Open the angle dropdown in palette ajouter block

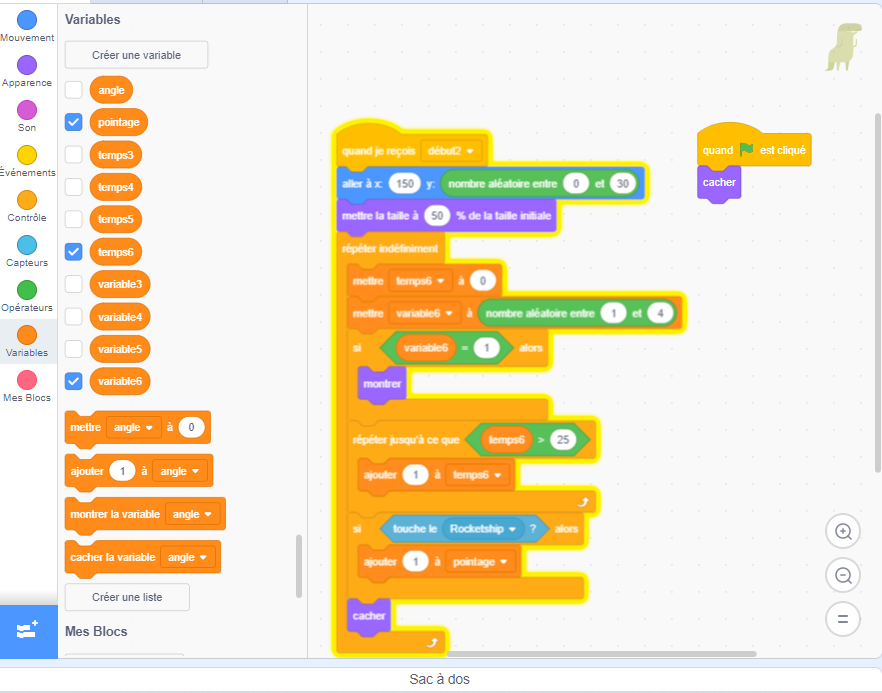(179, 471)
